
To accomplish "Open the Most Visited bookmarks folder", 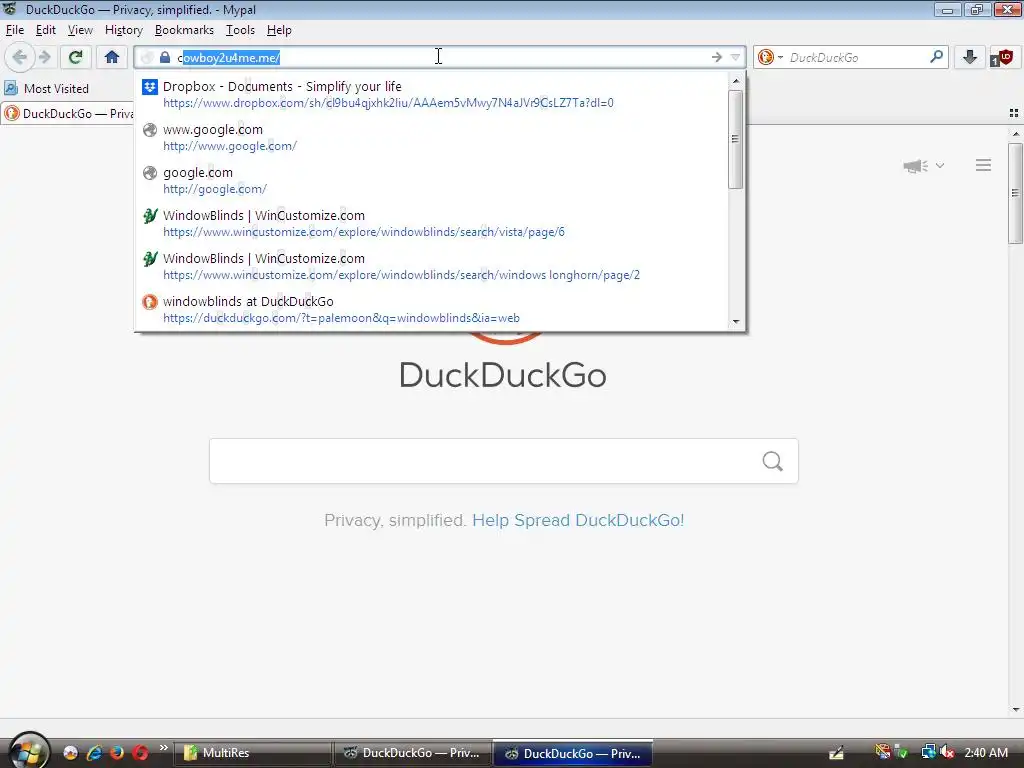I will point(46,88).
